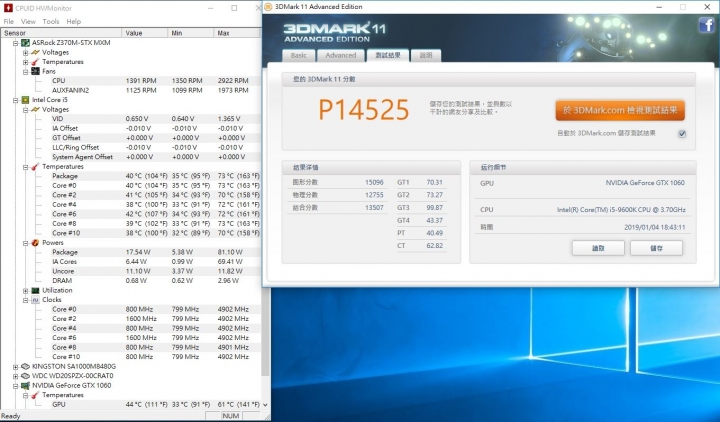The height and width of the screenshot is (422, 720).
Task: Open the File menu in HWMonitor
Action: [x=9, y=22]
